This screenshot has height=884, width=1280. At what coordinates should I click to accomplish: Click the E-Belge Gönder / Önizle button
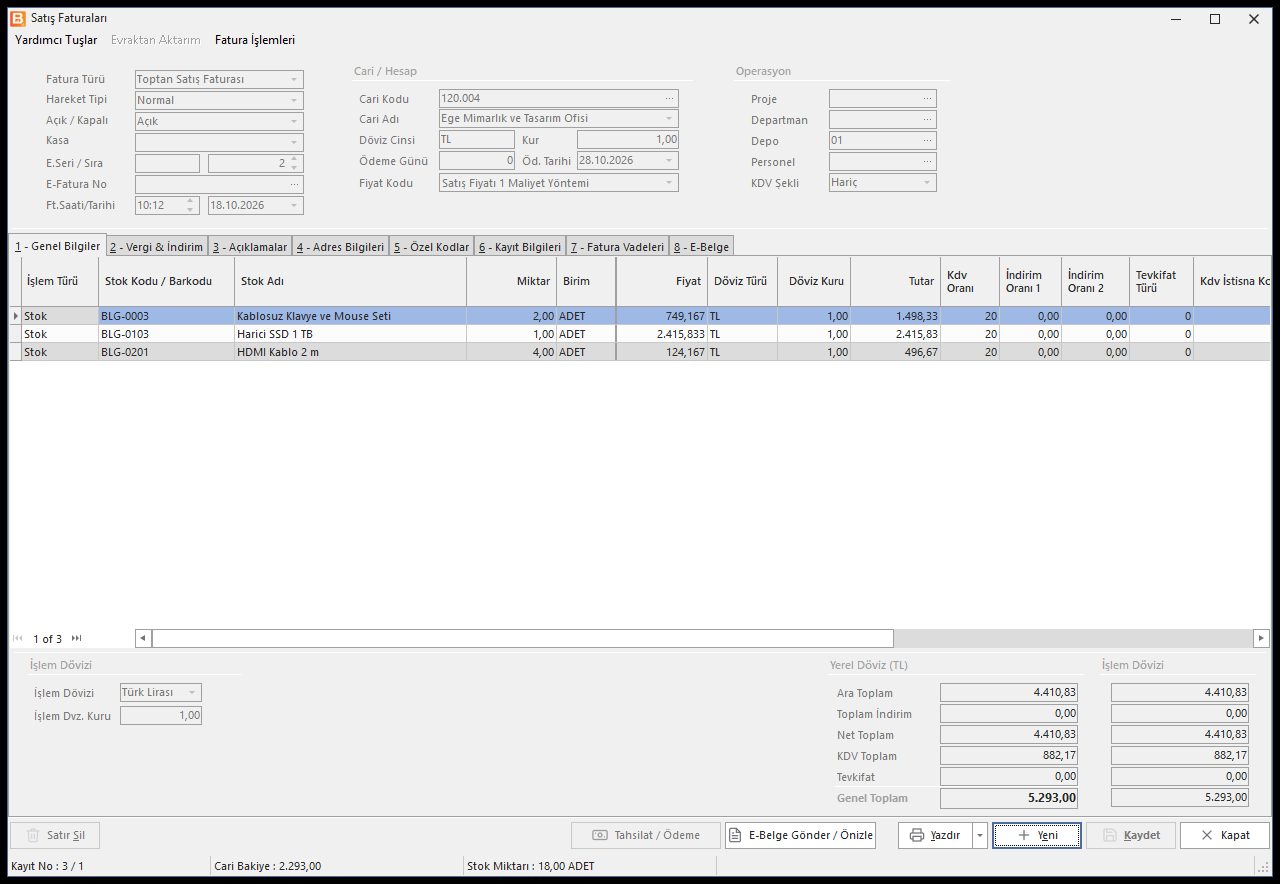[800, 835]
